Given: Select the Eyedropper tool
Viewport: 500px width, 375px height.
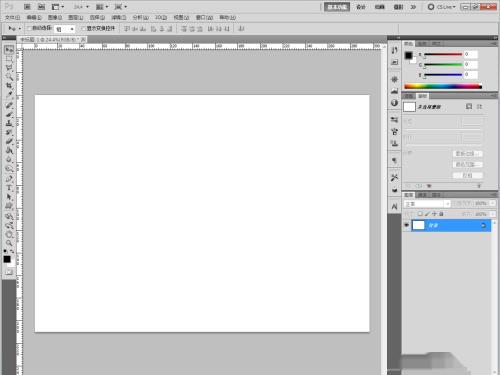Looking at the screenshot, I should [x=9, y=95].
